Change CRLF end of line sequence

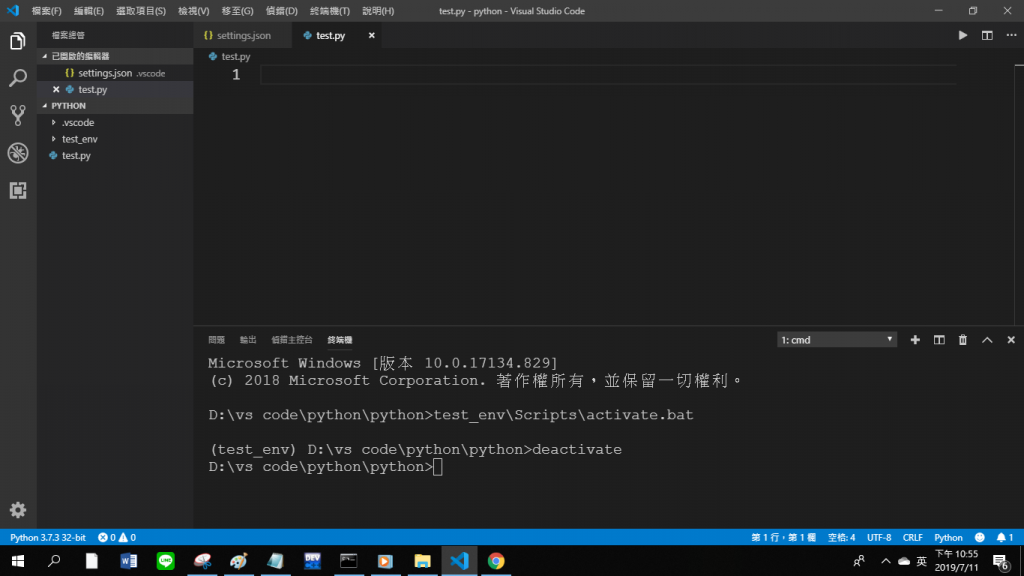coord(912,537)
